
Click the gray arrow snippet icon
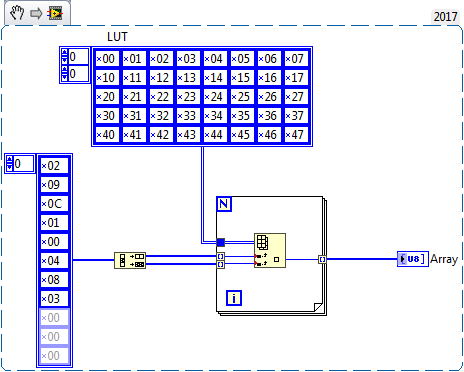click(x=36, y=14)
